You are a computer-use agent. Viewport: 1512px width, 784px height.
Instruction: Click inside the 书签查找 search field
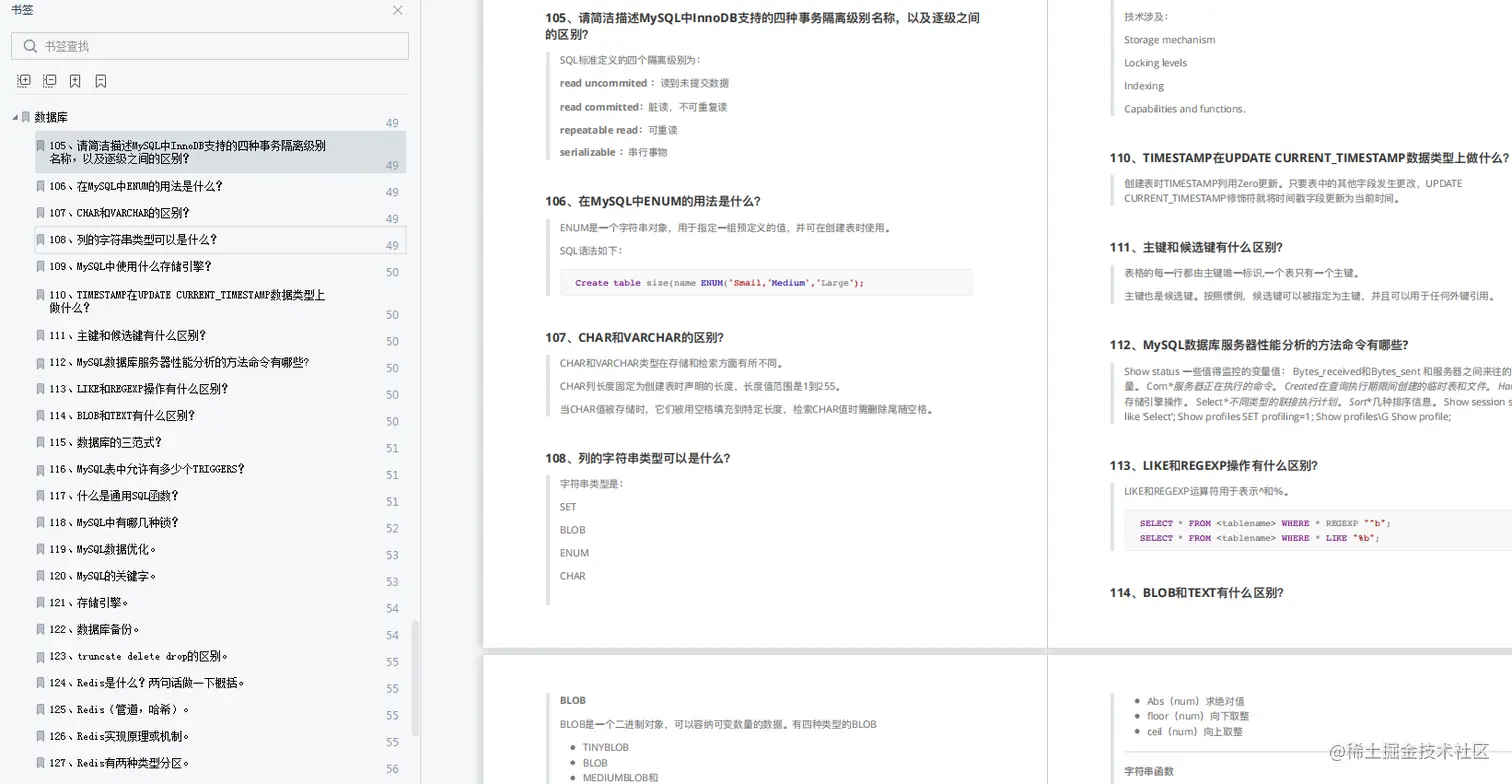pyautogui.click(x=200, y=46)
